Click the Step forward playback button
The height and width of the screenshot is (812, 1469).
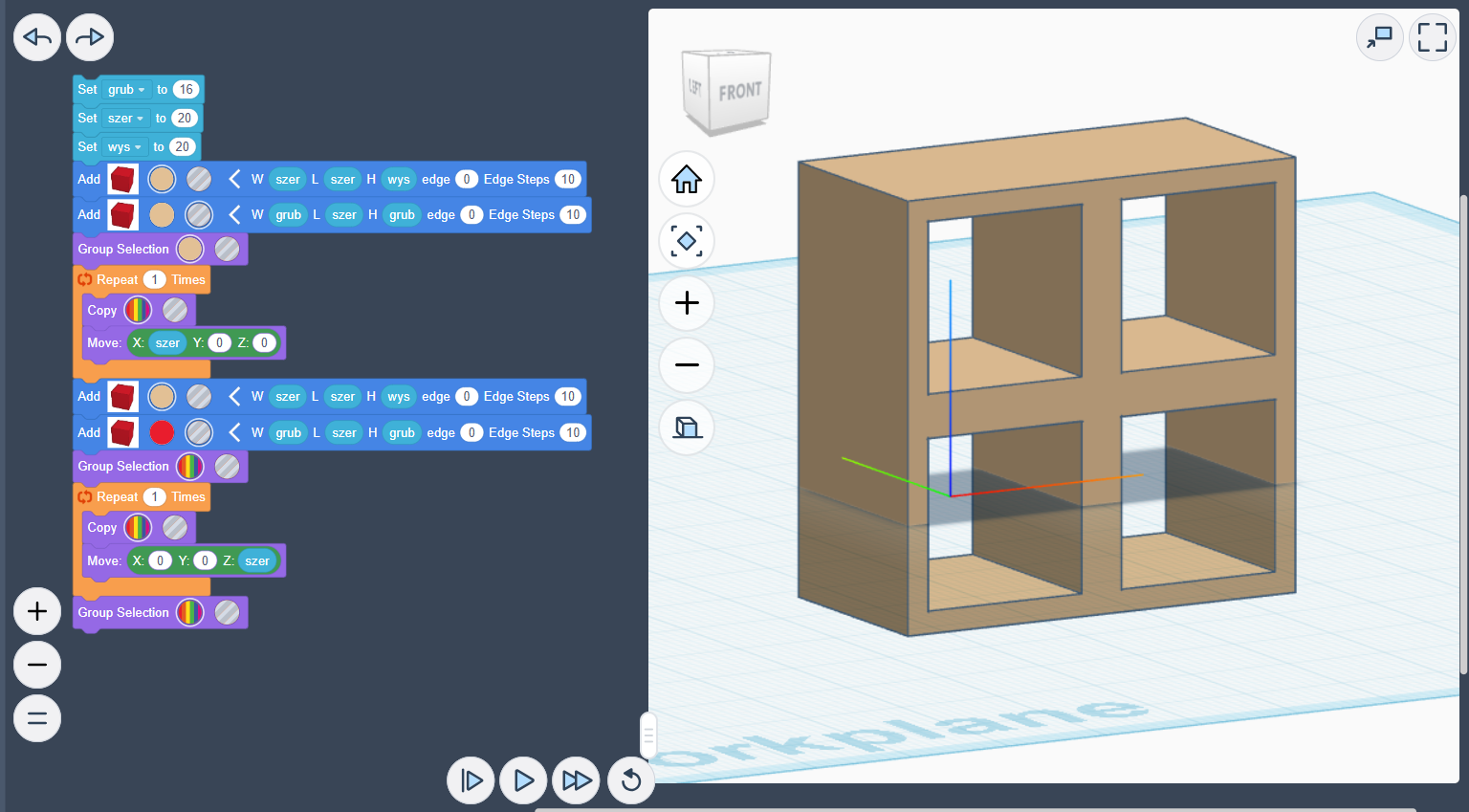coord(471,780)
